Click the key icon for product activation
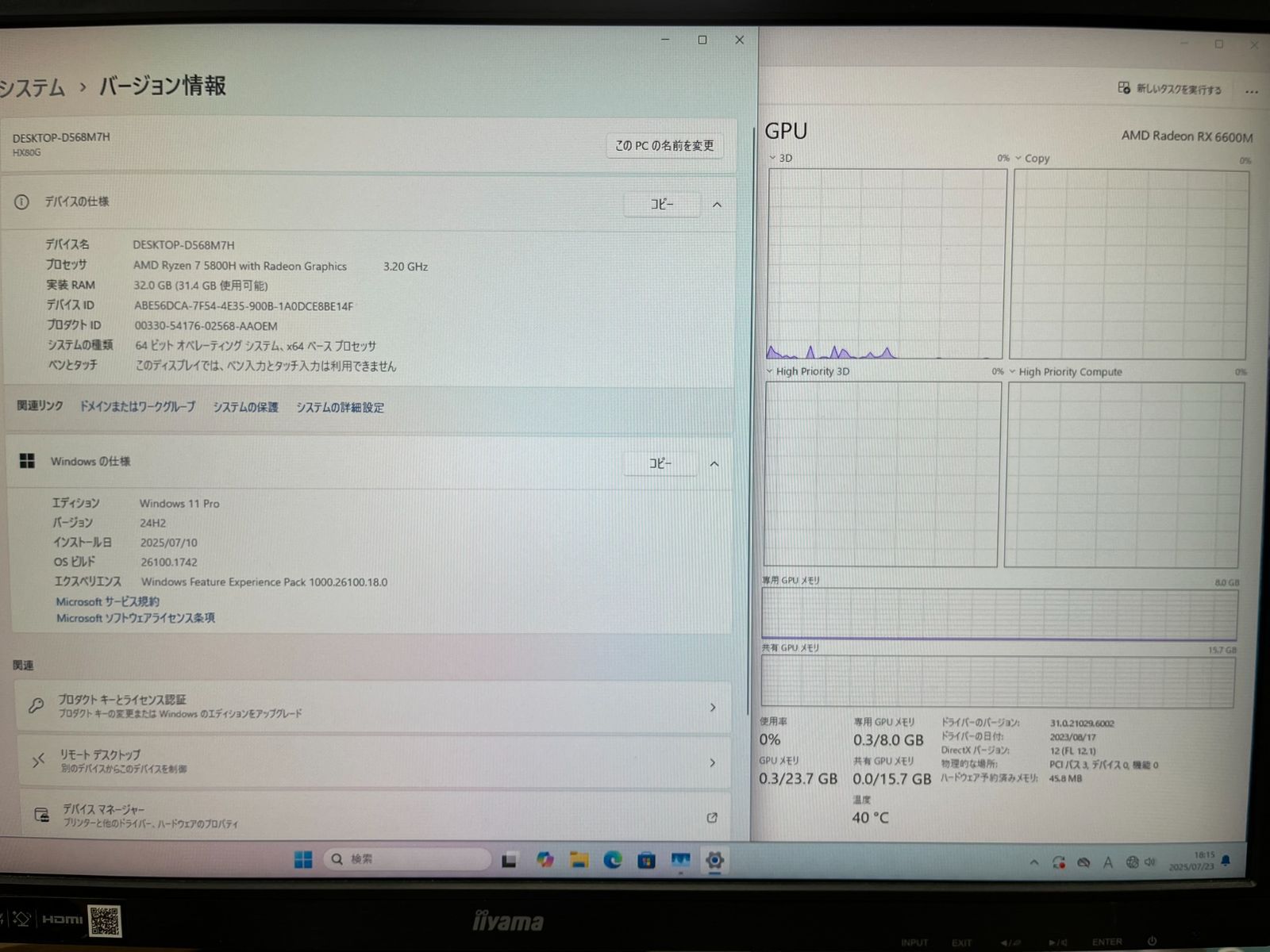Screen dimensions: 1270x952 point(37,704)
